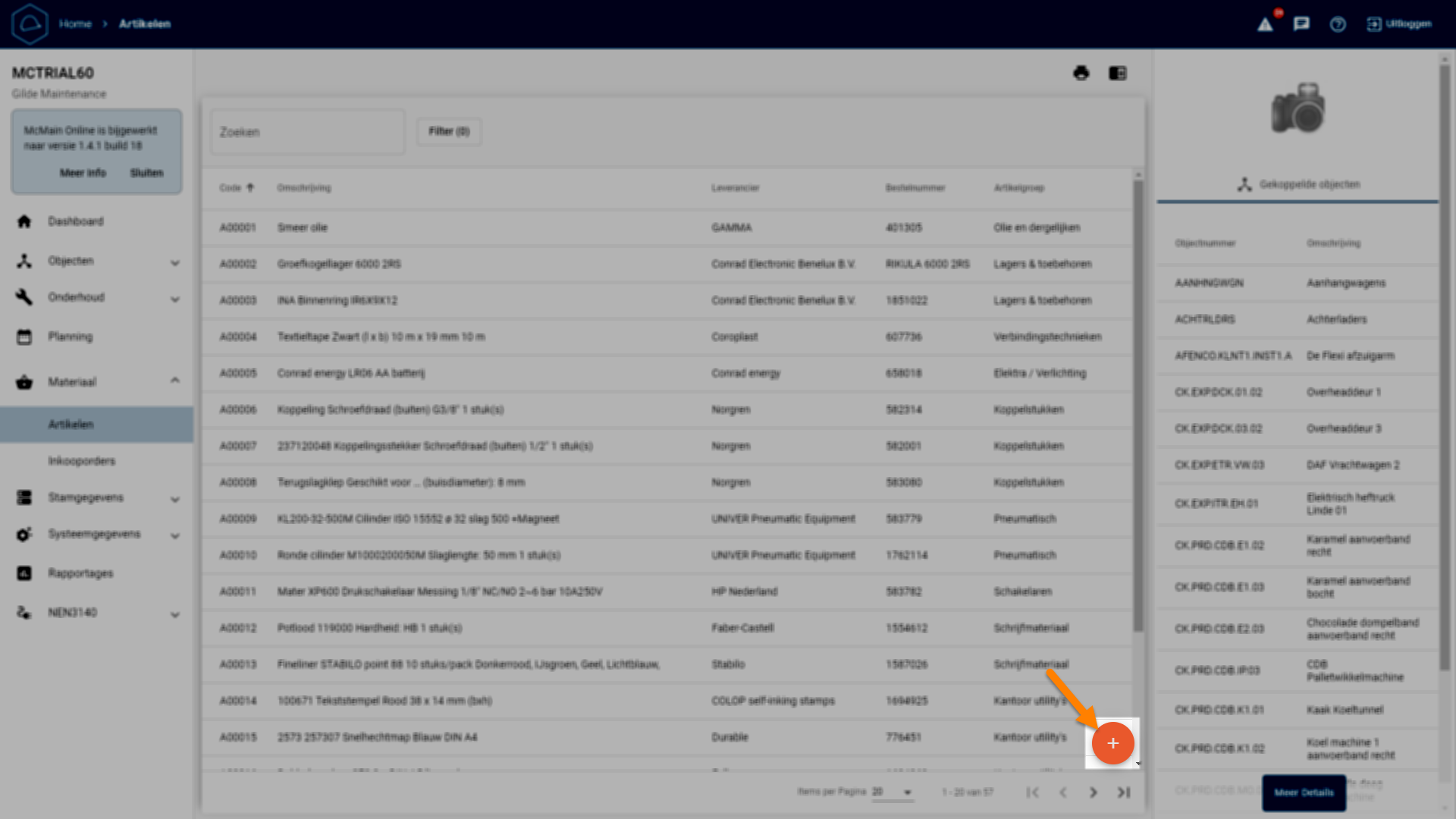
Task: Toggle the side panel layout icon
Action: tap(1118, 73)
